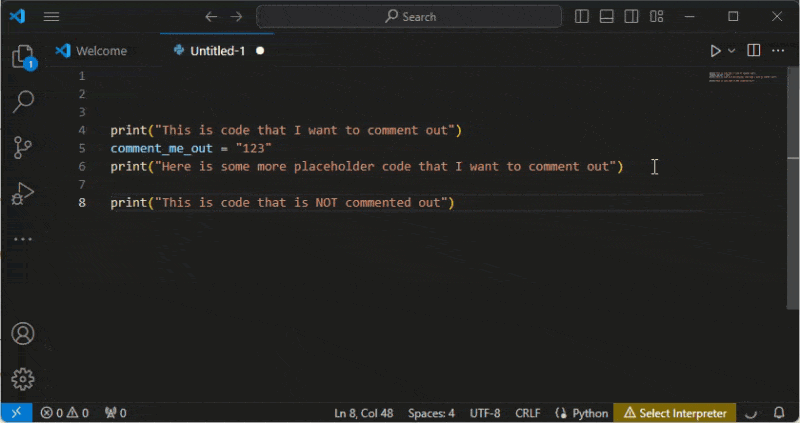800x423 pixels.
Task: Open editor More Actions ellipsis menu
Action: pos(778,51)
